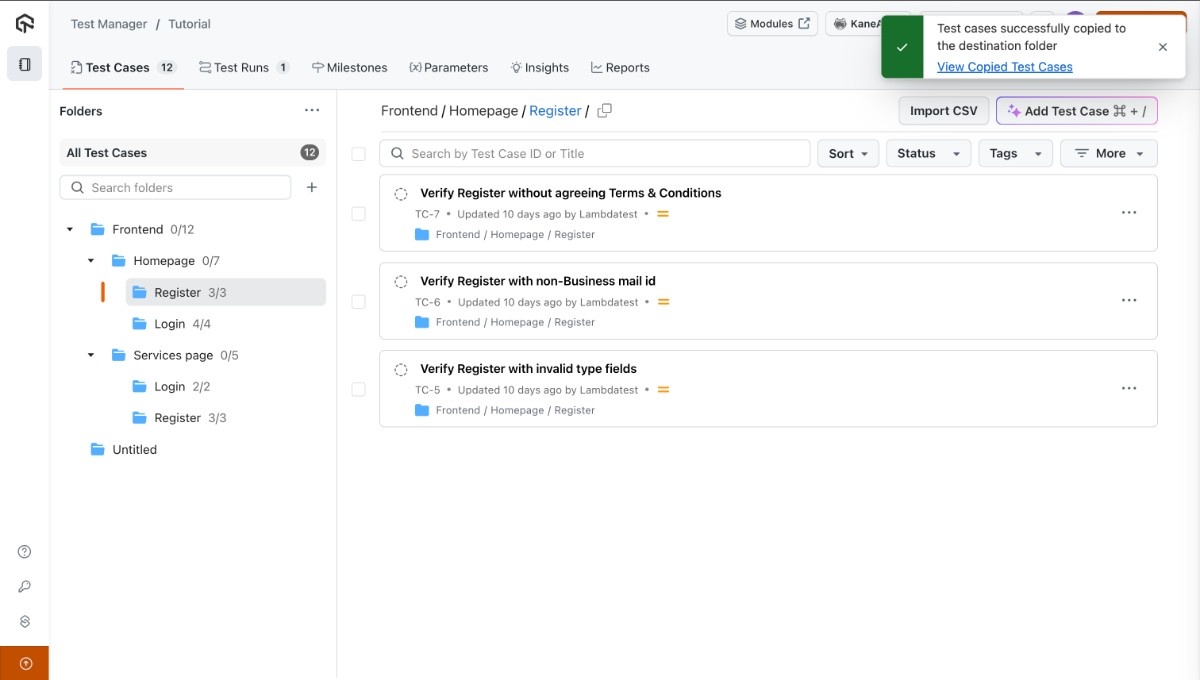Click the help question mark icon in sidebar

(x=25, y=552)
